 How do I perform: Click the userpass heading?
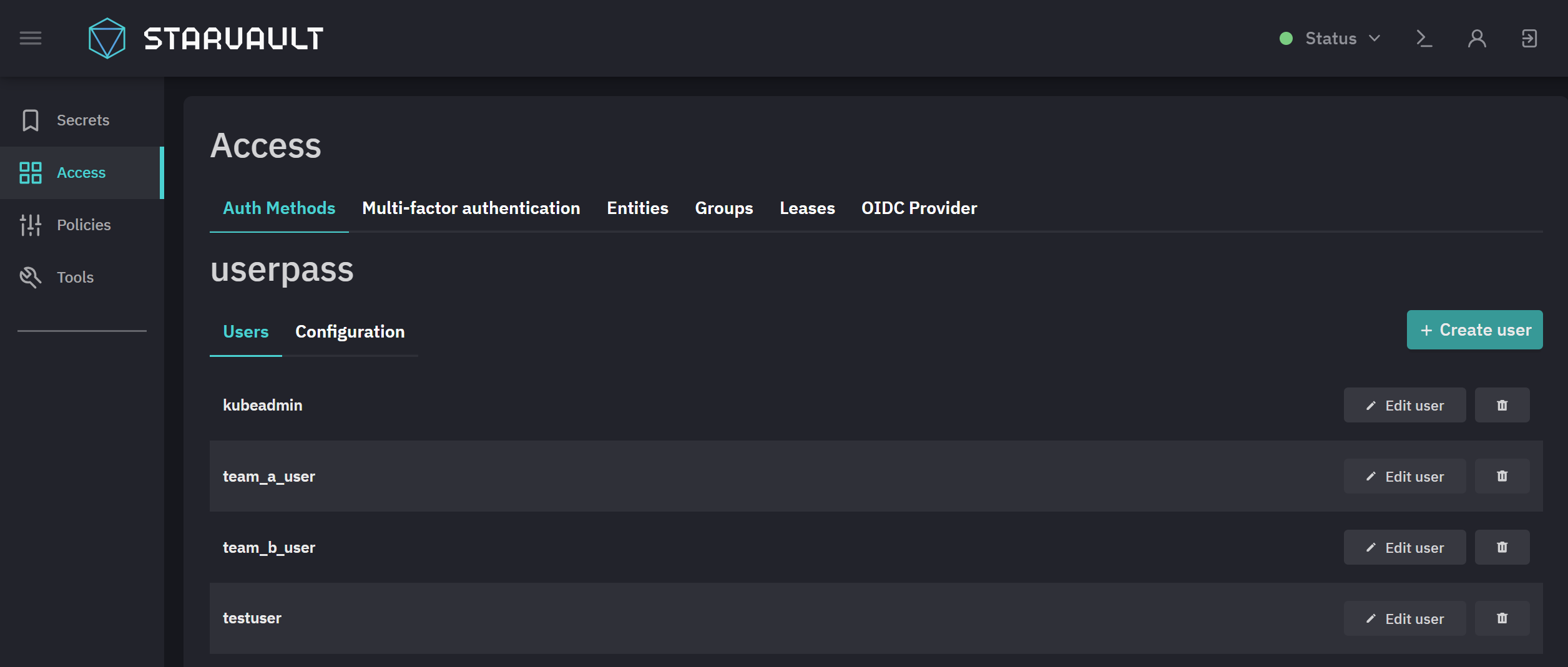click(282, 270)
